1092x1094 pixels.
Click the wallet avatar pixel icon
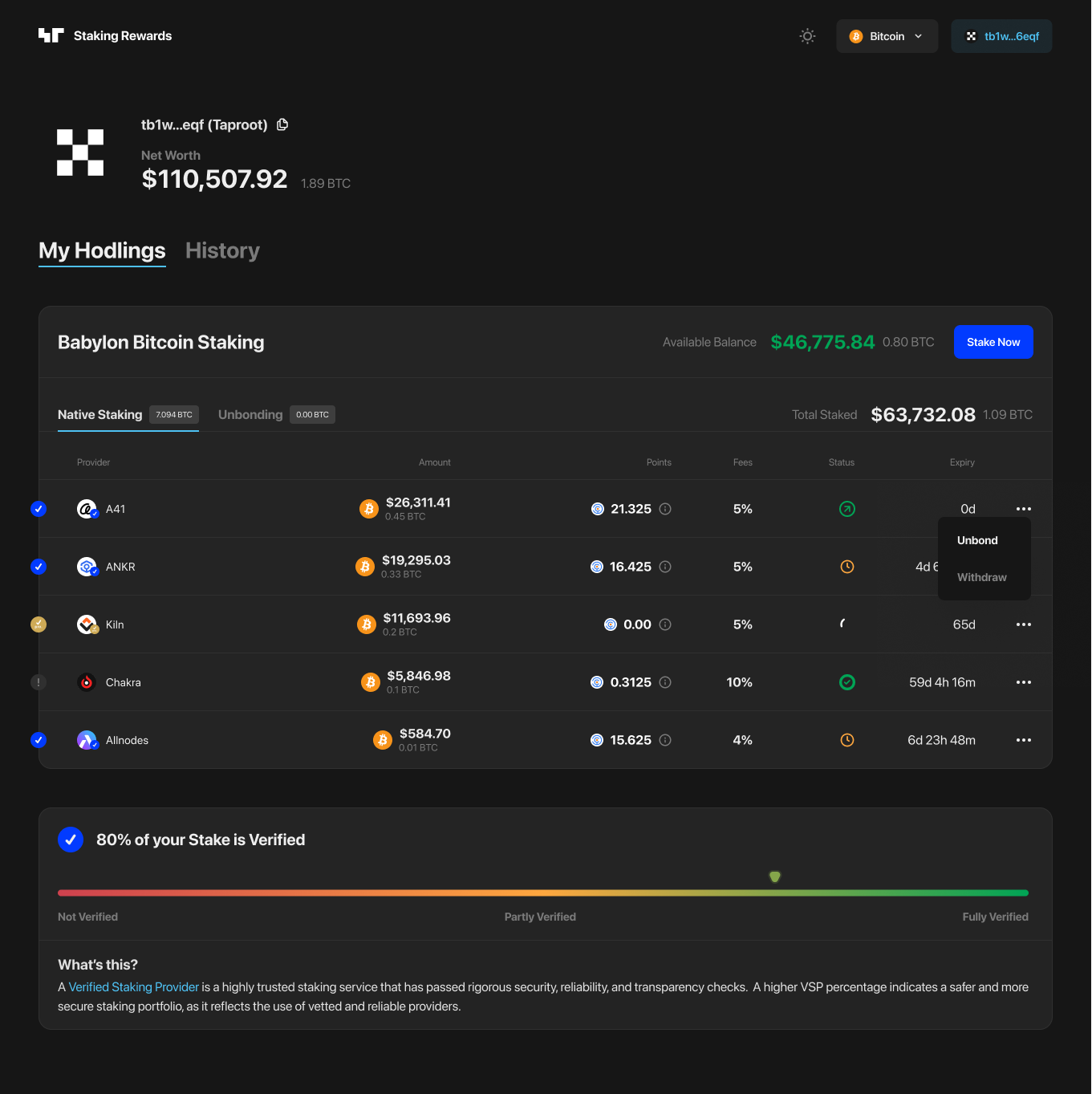[80, 153]
